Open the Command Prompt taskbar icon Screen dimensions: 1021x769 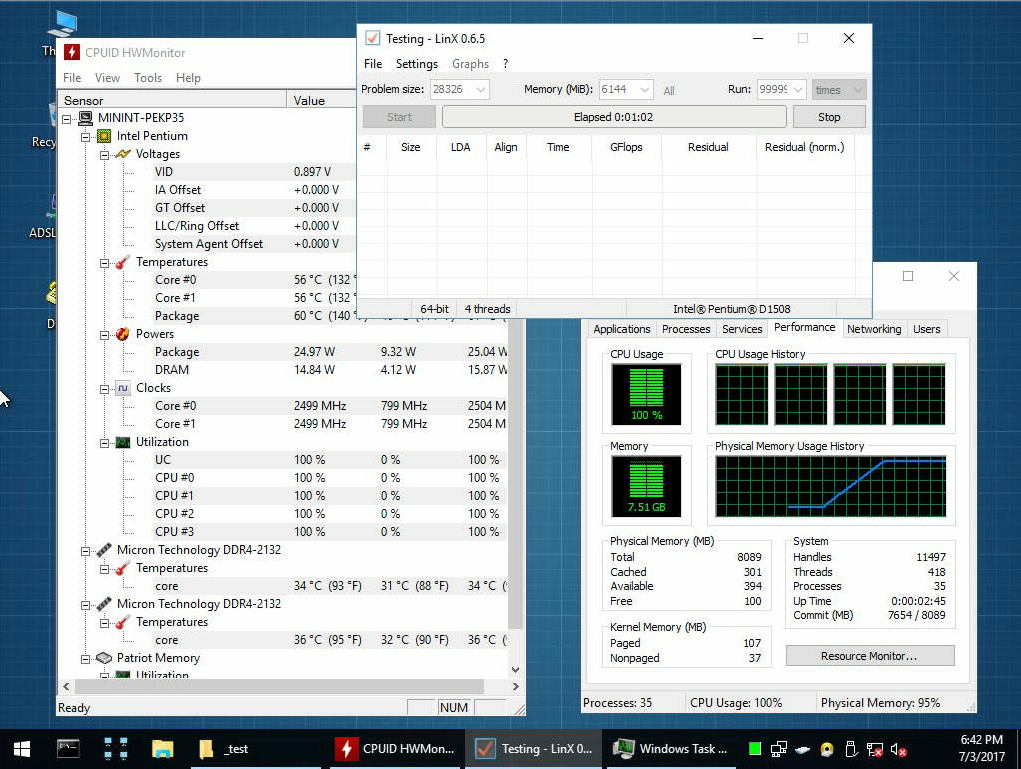point(68,749)
